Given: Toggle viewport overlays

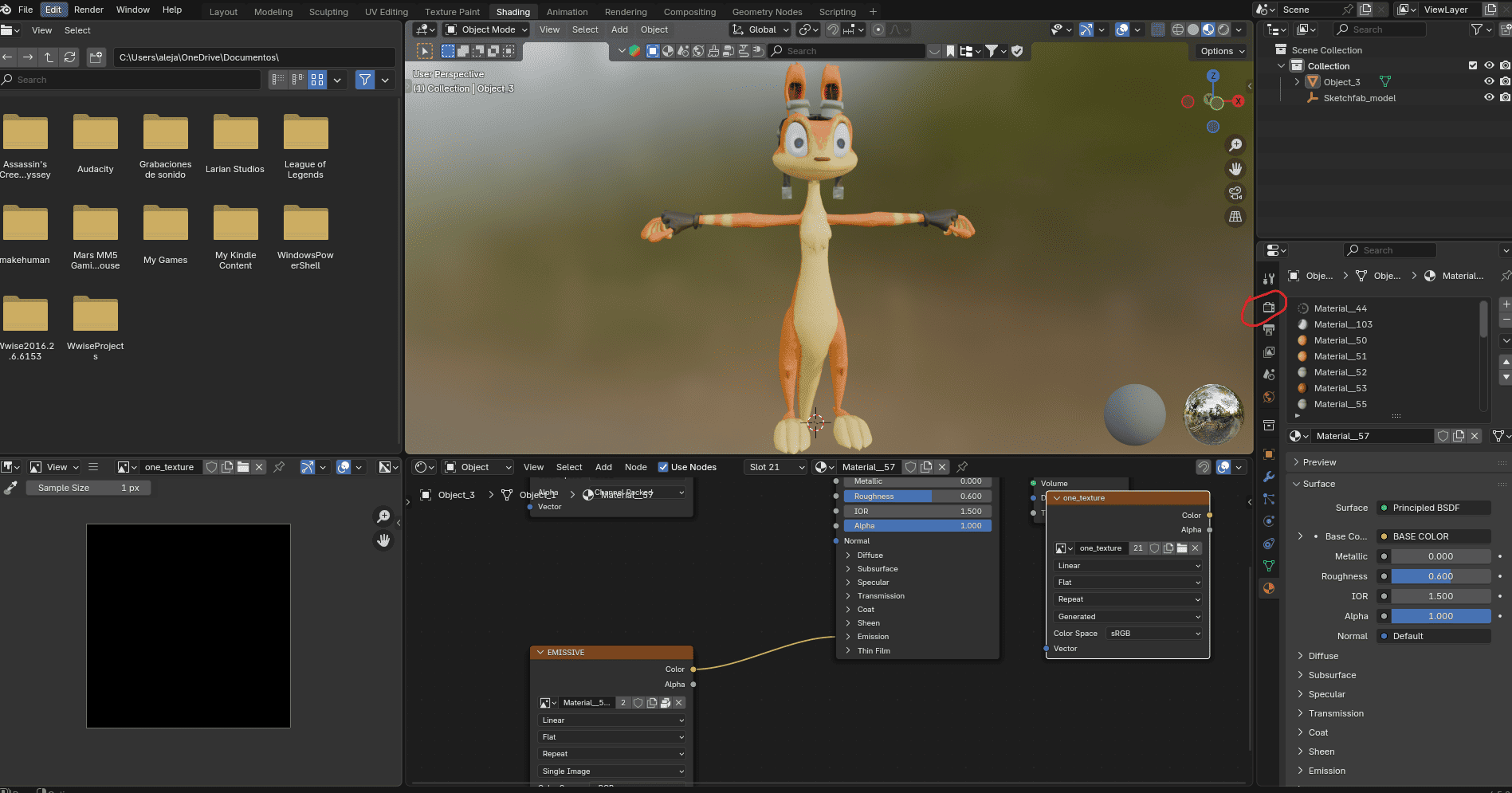Looking at the screenshot, I should [1122, 29].
